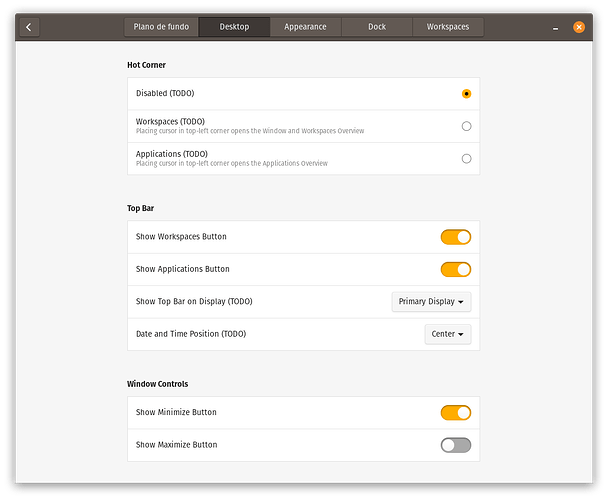Click the Show Maximize Button label
This screenshot has height=500, width=608.
click(176, 445)
